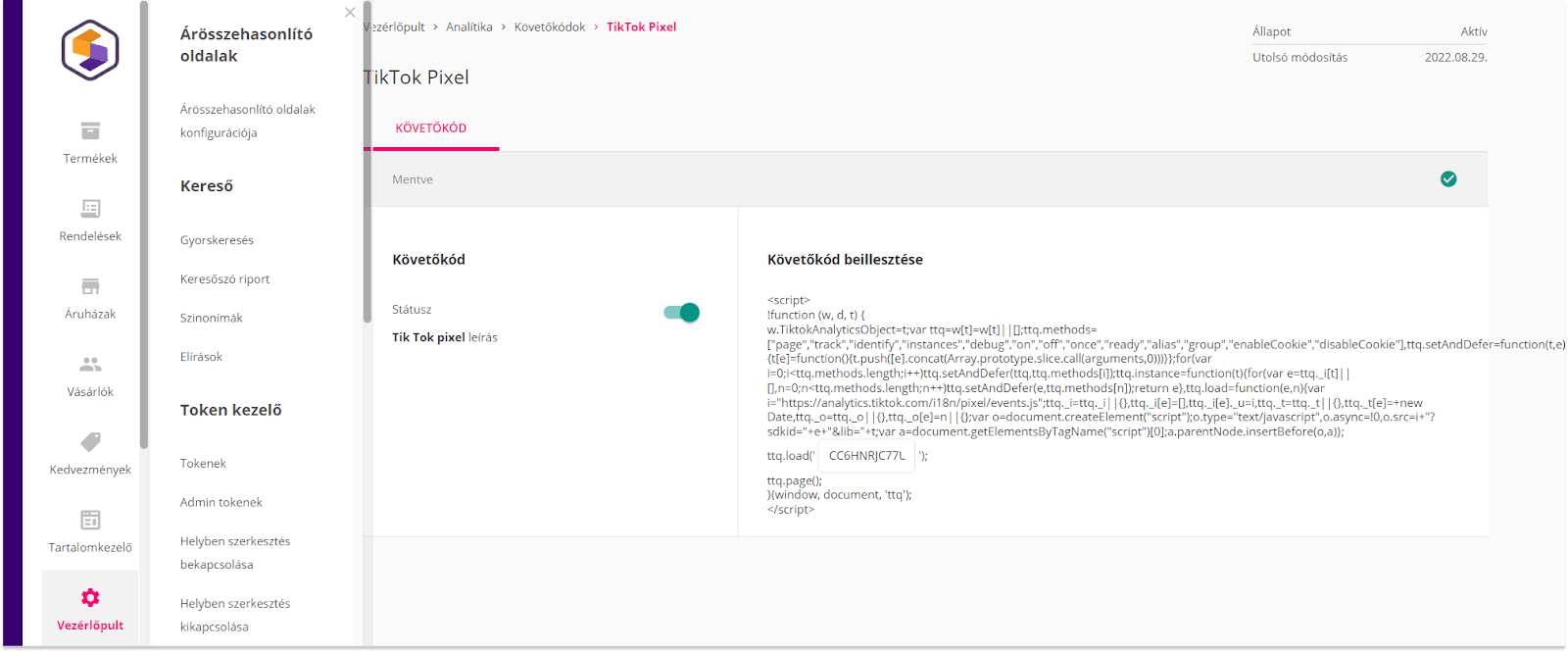
Task: Open Szinonimák menu item
Action: pyautogui.click(x=212, y=319)
